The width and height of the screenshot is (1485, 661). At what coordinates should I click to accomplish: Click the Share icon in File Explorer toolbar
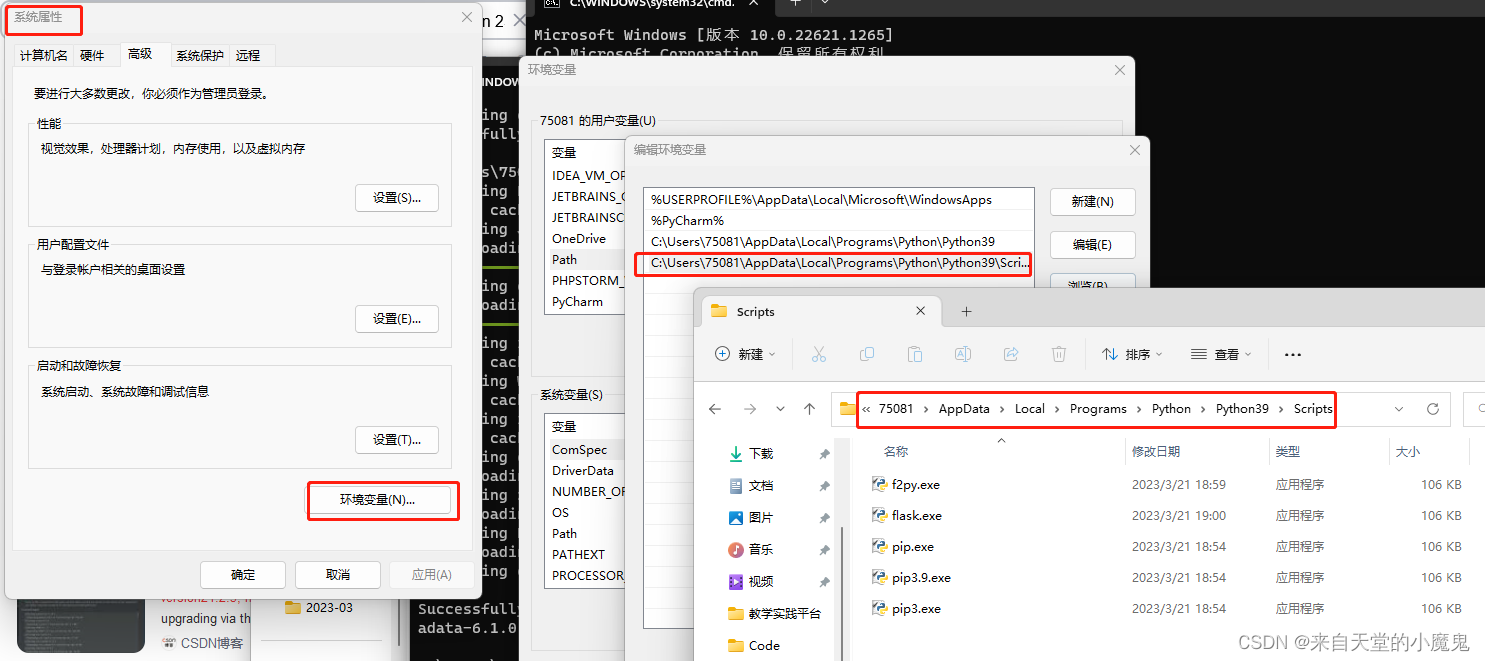pyautogui.click(x=1010, y=353)
